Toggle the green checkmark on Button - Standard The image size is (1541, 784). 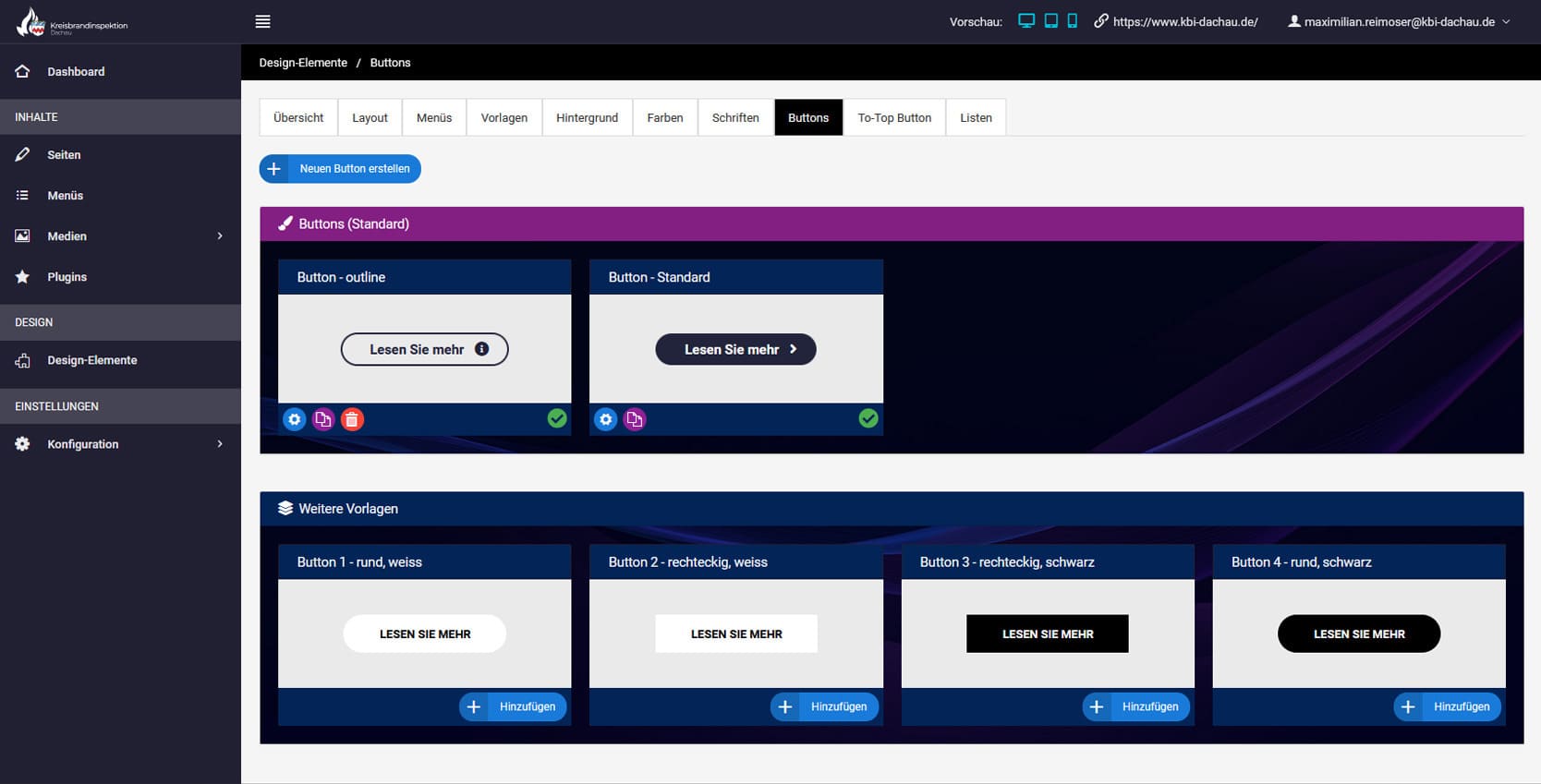pyautogui.click(x=868, y=418)
